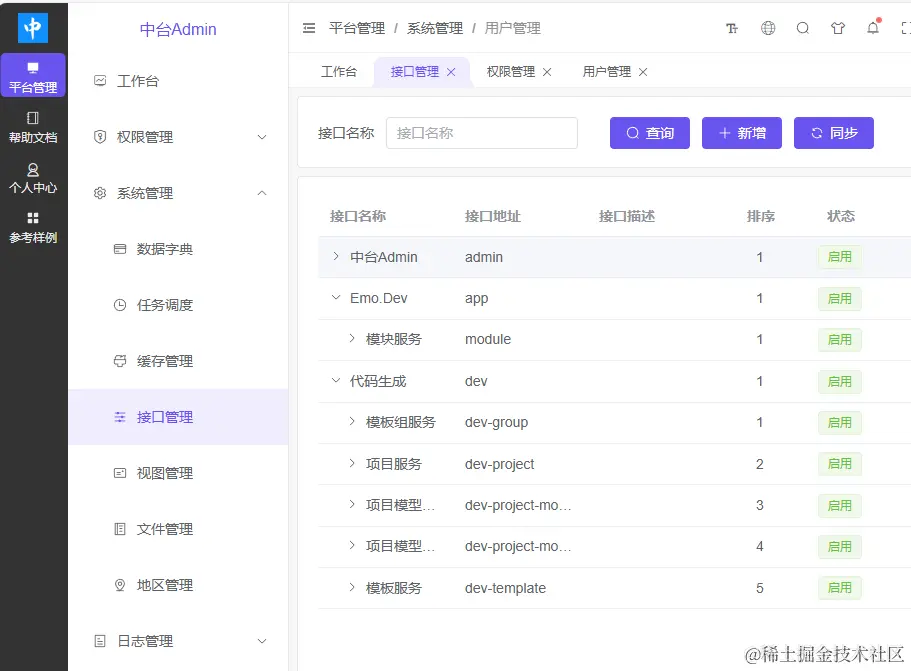This screenshot has width=911, height=671.
Task: Open 参考样例 in the dark sidebar
Action: [33, 228]
